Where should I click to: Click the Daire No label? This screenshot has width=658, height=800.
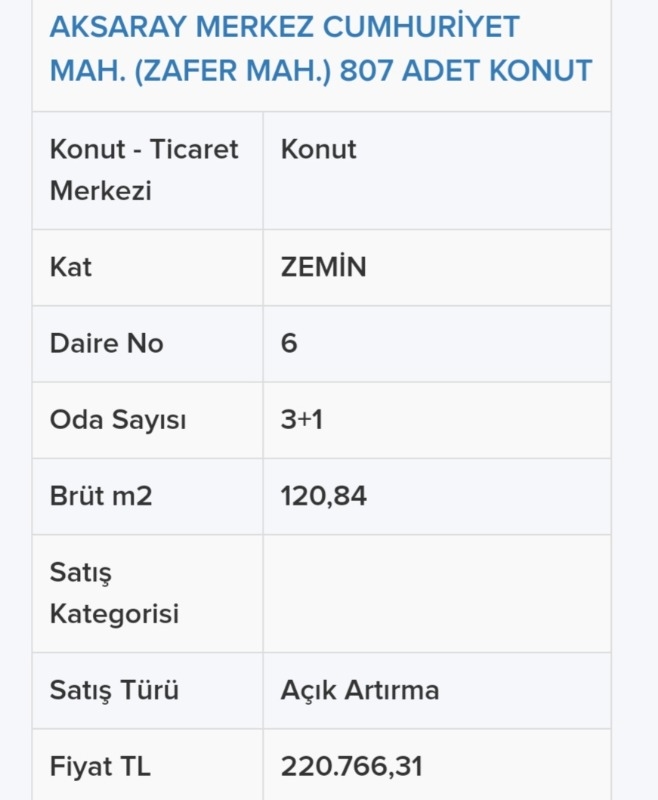pyautogui.click(x=107, y=343)
